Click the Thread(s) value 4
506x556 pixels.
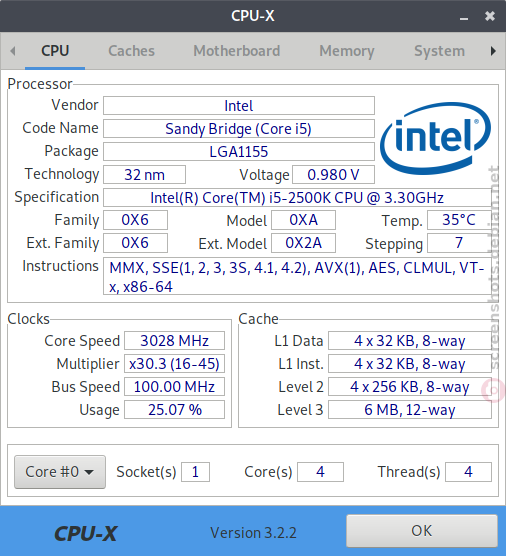pos(468,472)
